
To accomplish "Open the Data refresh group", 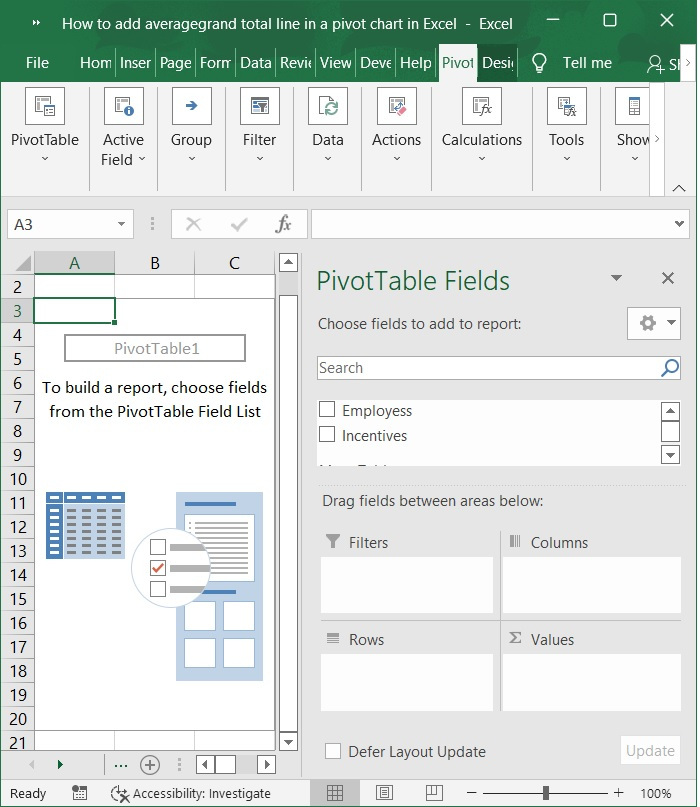I will [328, 126].
